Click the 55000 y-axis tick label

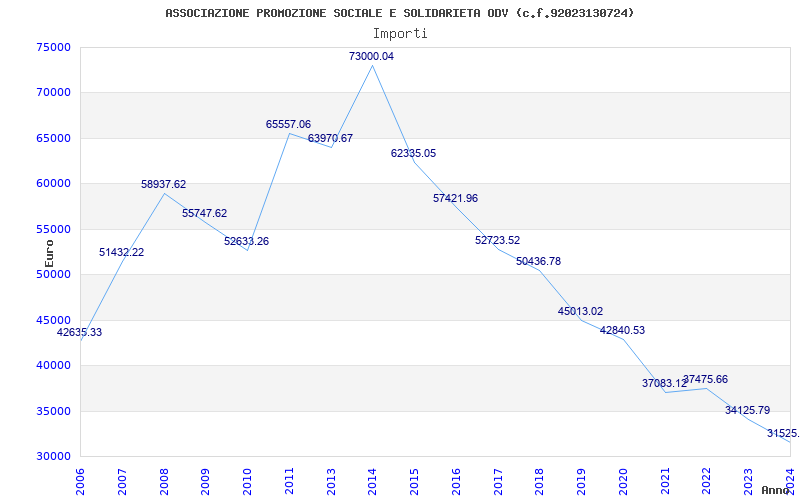pos(54,230)
